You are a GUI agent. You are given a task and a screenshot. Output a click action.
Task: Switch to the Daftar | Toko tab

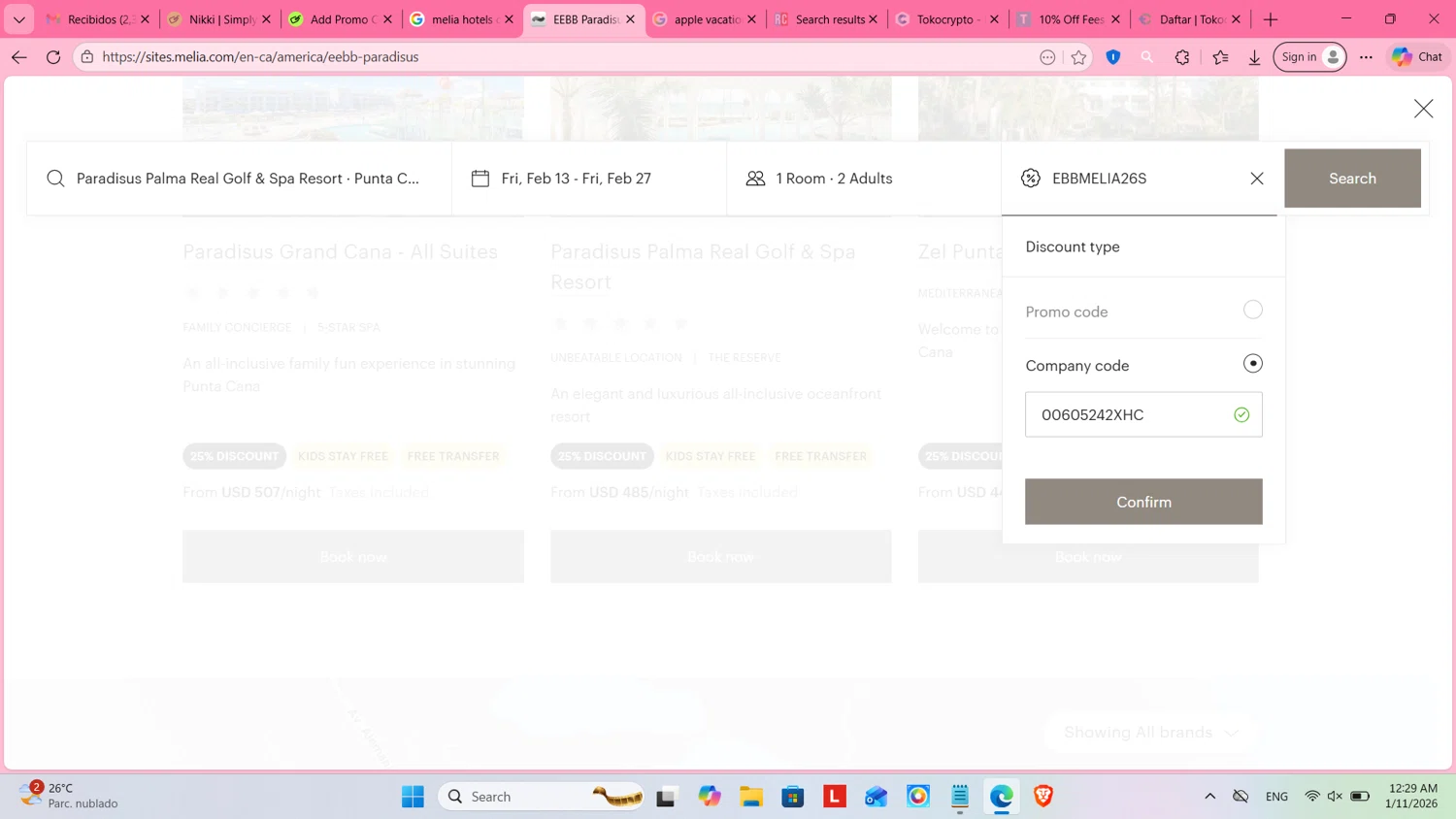tap(1190, 19)
